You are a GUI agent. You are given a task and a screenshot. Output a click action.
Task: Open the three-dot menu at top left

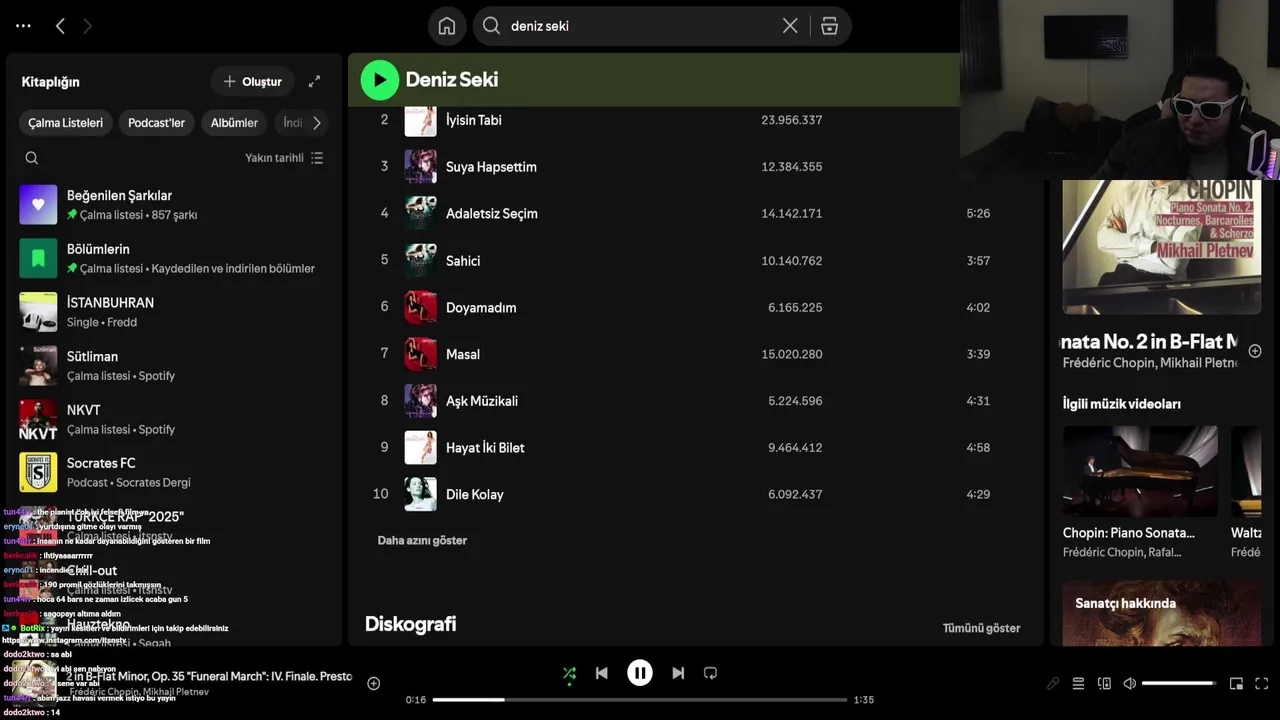(23, 26)
